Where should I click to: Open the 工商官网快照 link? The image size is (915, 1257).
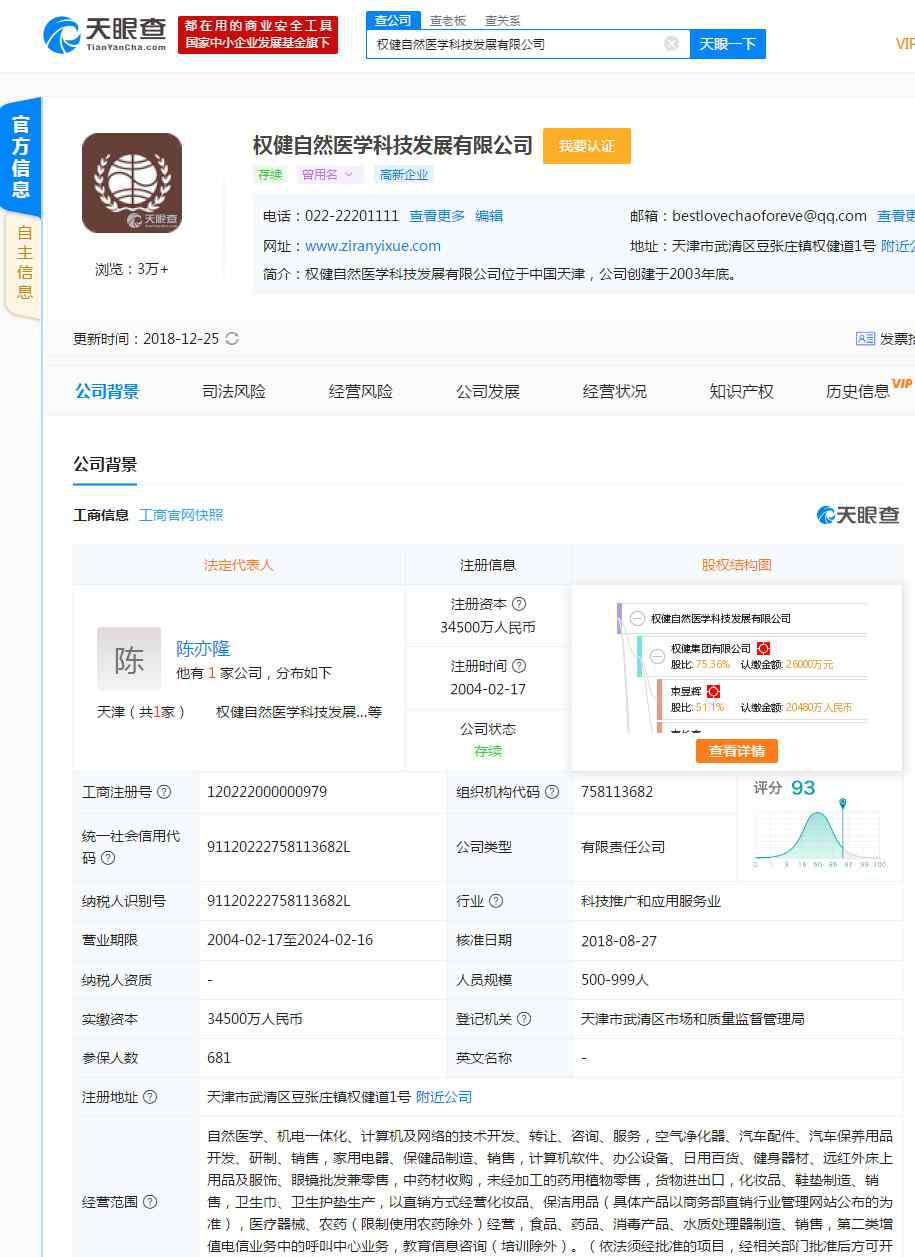181,515
